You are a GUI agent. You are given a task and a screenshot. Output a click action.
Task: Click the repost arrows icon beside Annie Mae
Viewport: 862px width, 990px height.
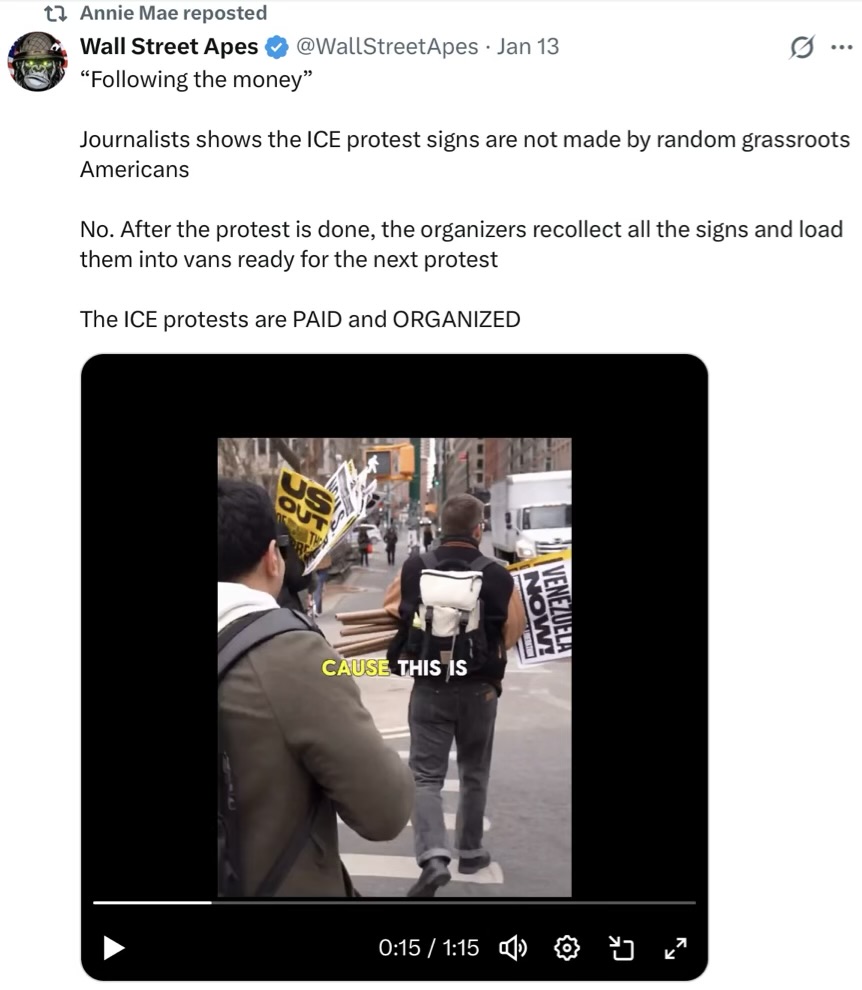56,13
